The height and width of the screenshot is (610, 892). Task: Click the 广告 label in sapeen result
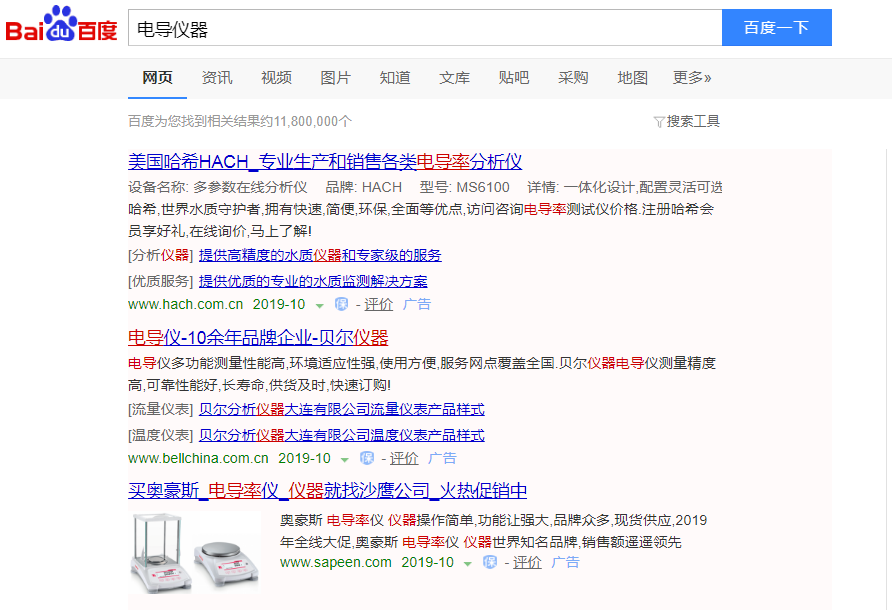coord(565,562)
